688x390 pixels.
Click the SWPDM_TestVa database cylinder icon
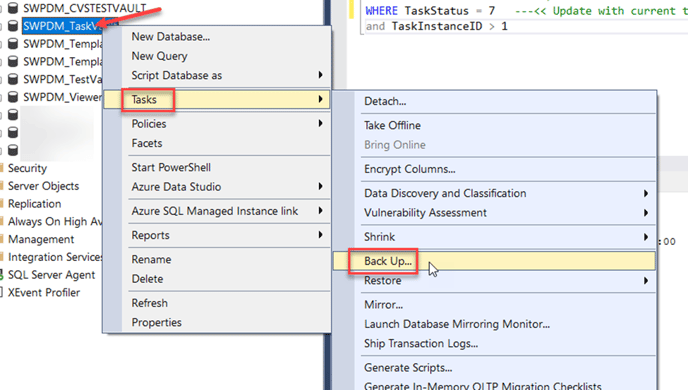pyautogui.click(x=13, y=79)
